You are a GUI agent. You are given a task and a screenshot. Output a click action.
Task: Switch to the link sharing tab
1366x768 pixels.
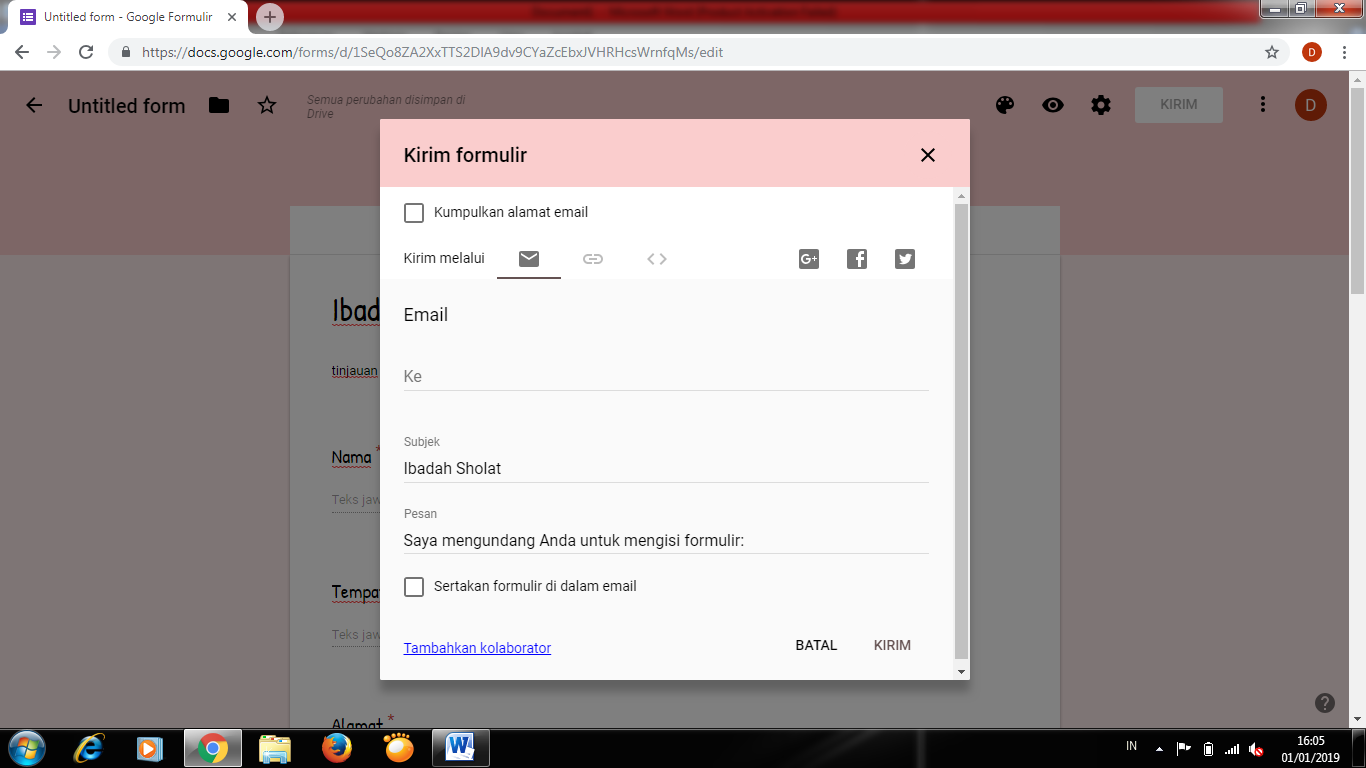(593, 259)
